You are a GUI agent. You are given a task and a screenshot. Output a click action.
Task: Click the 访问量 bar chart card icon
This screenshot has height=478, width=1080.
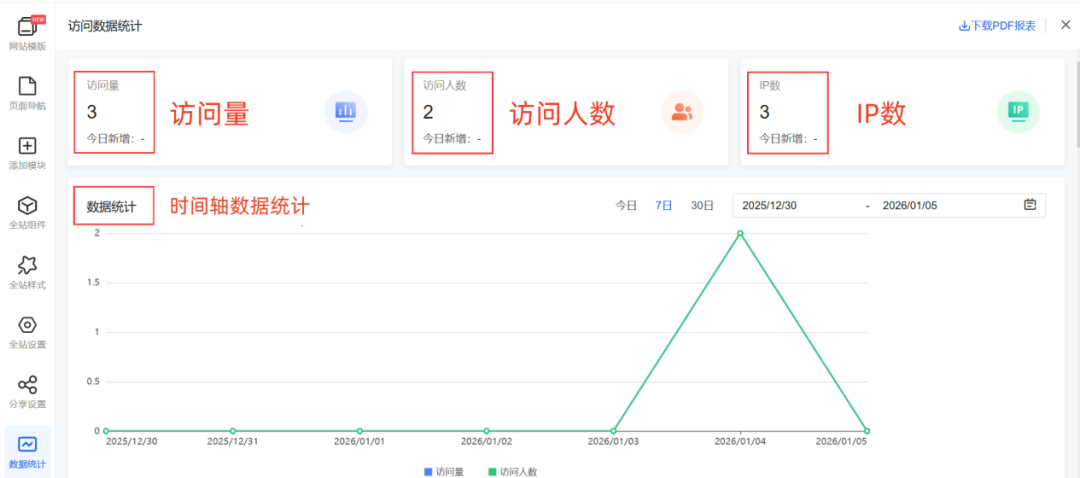pyautogui.click(x=345, y=112)
